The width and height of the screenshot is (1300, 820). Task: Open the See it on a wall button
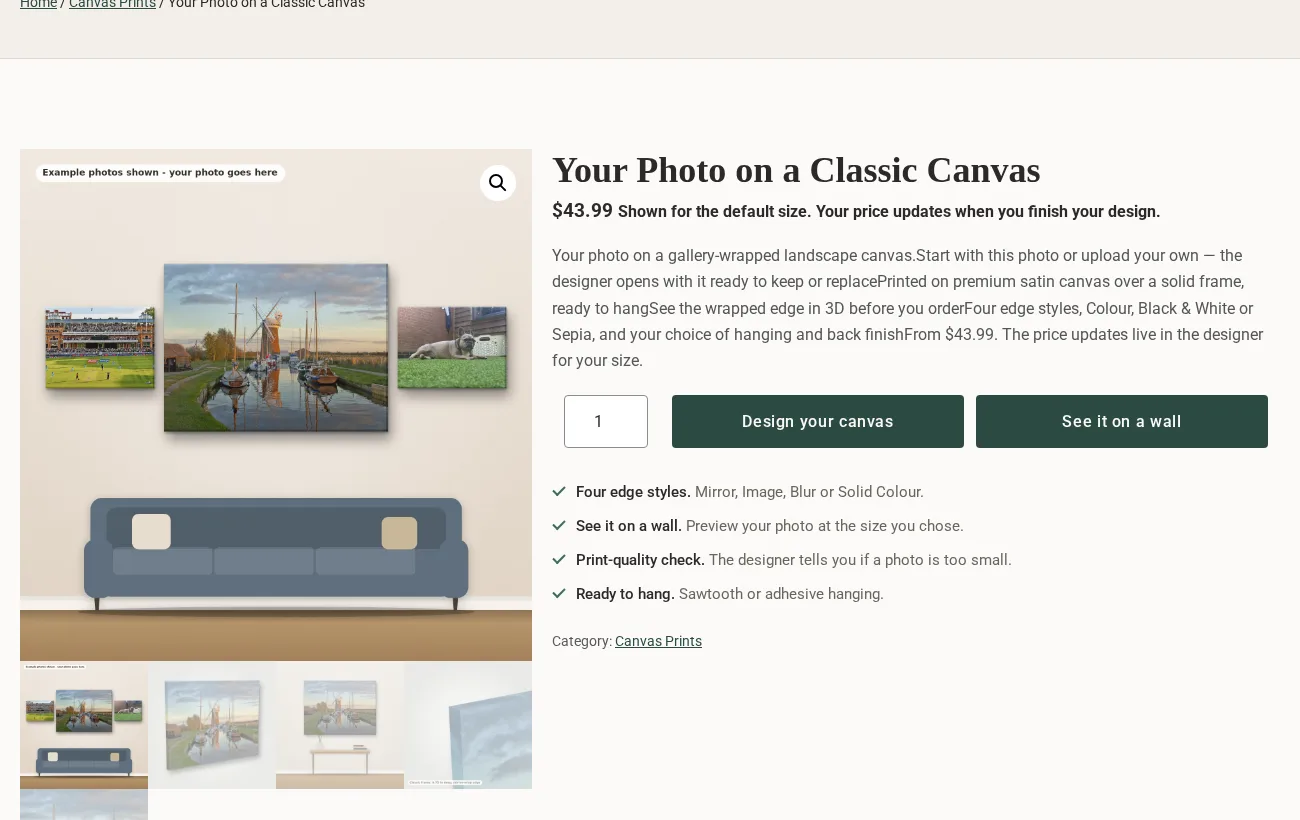pyautogui.click(x=1122, y=421)
